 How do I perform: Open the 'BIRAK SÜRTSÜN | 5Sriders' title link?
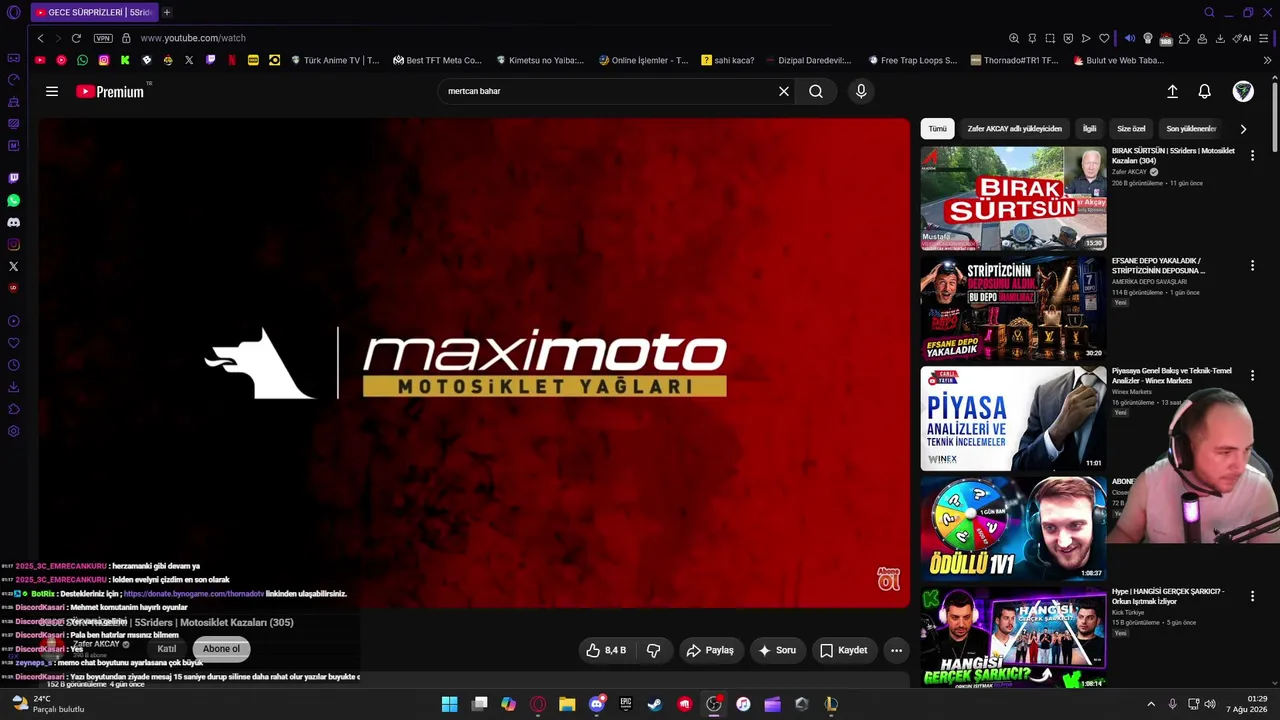tap(1173, 156)
